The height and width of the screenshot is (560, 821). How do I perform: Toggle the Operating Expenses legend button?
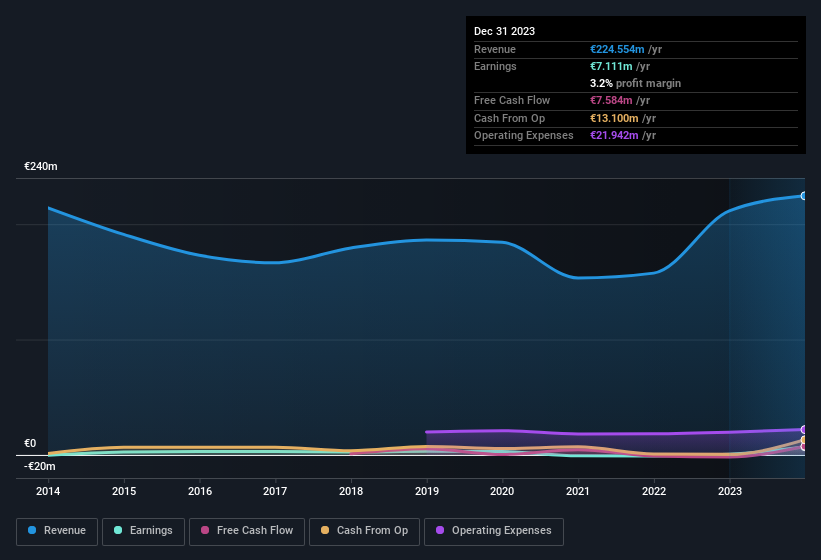(x=494, y=532)
